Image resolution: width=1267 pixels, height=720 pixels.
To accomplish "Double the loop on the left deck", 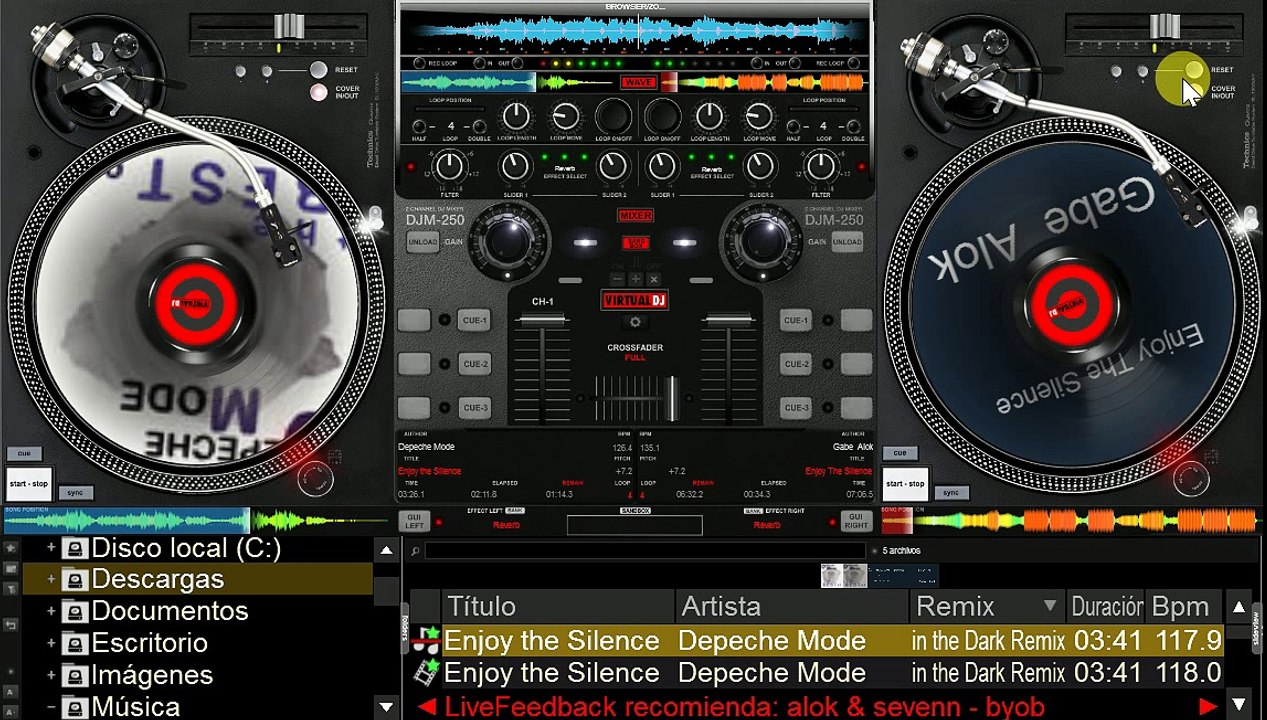I will click(480, 126).
